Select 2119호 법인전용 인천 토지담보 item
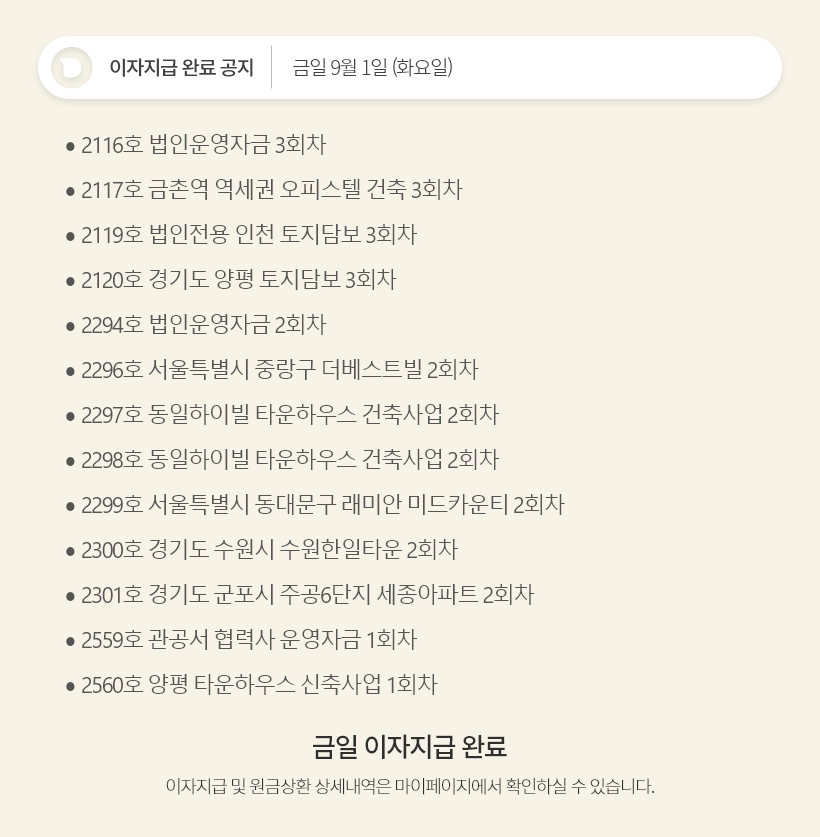 pos(249,234)
